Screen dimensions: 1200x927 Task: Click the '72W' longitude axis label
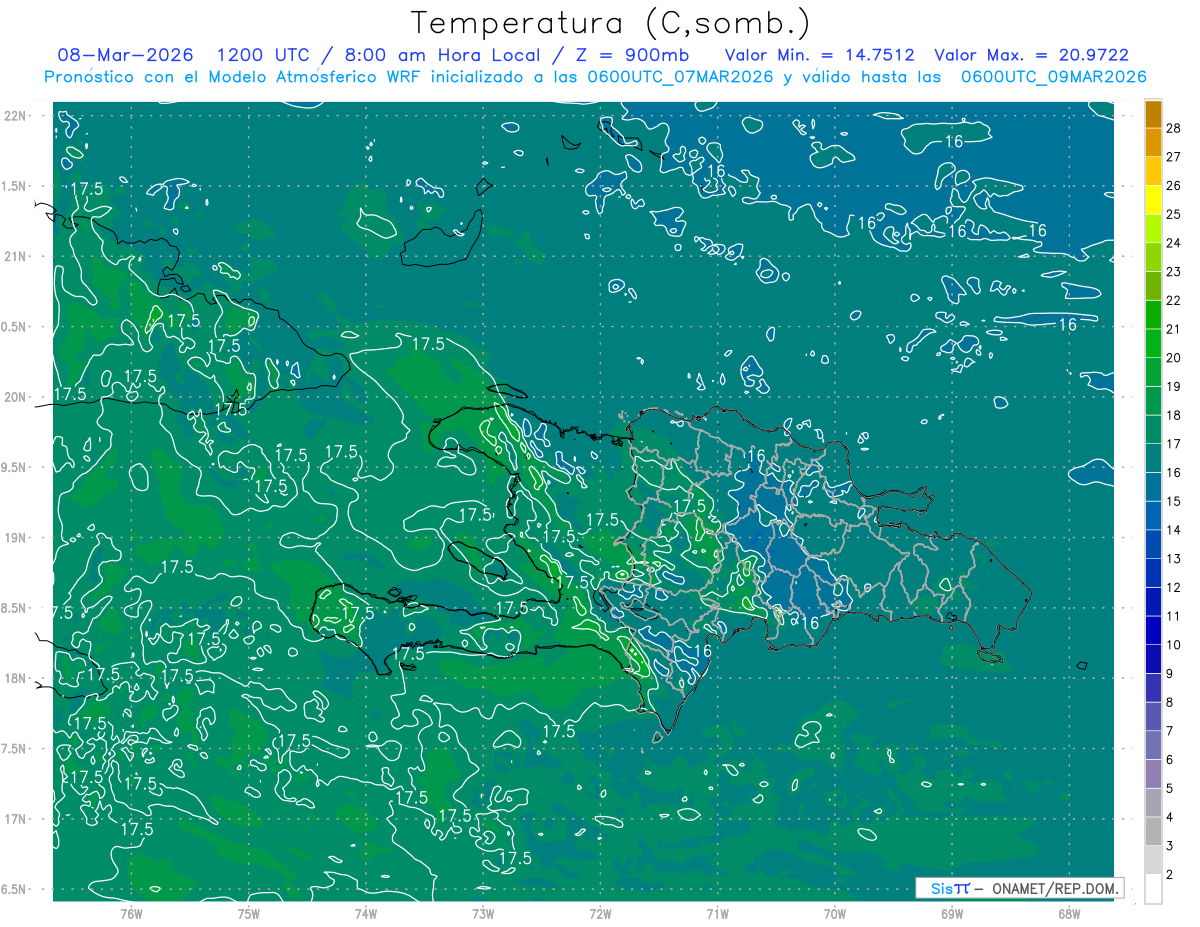pyautogui.click(x=600, y=914)
